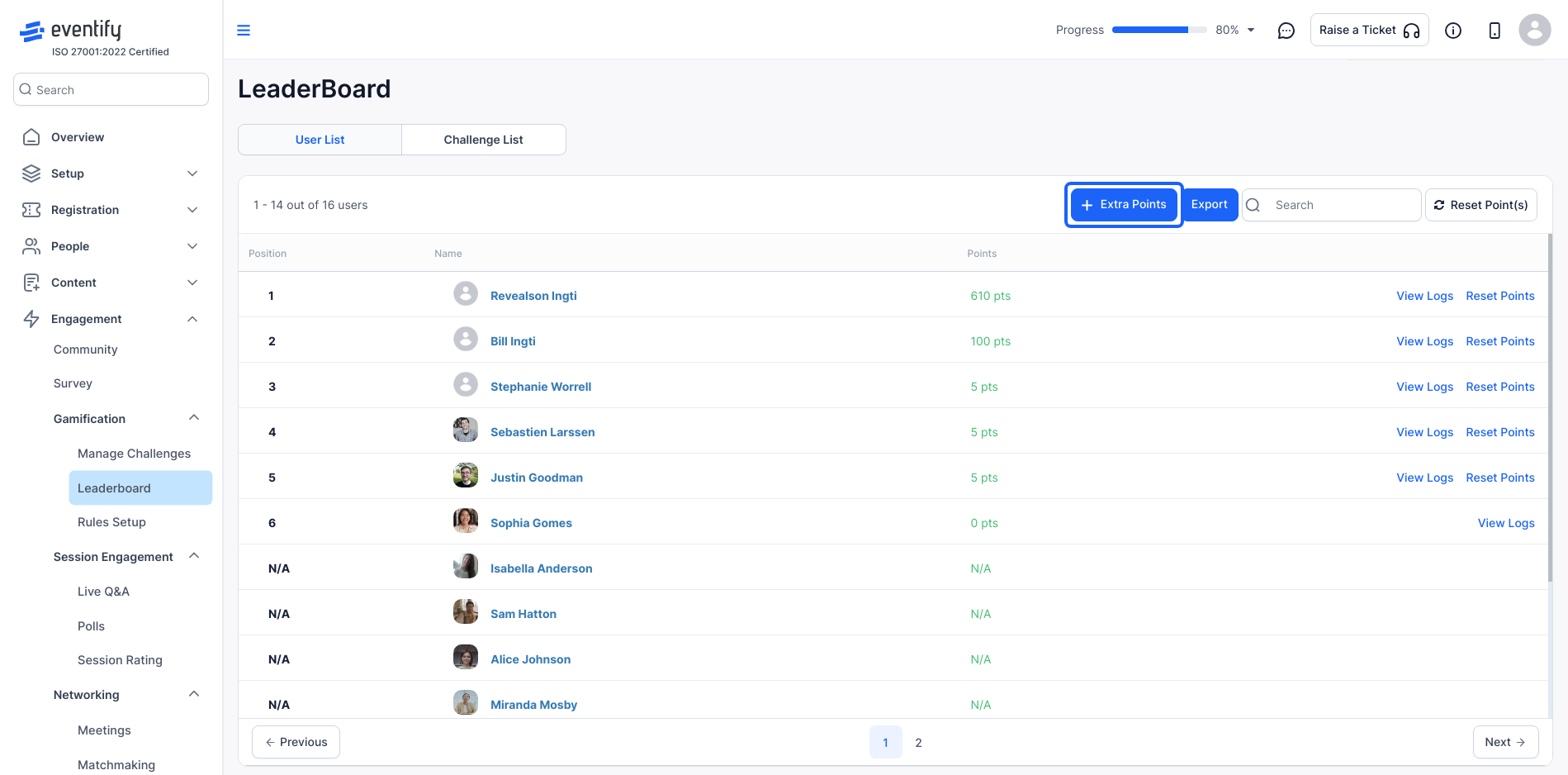The image size is (1568, 775).
Task: Click the Extra Points button
Action: pyautogui.click(x=1124, y=205)
